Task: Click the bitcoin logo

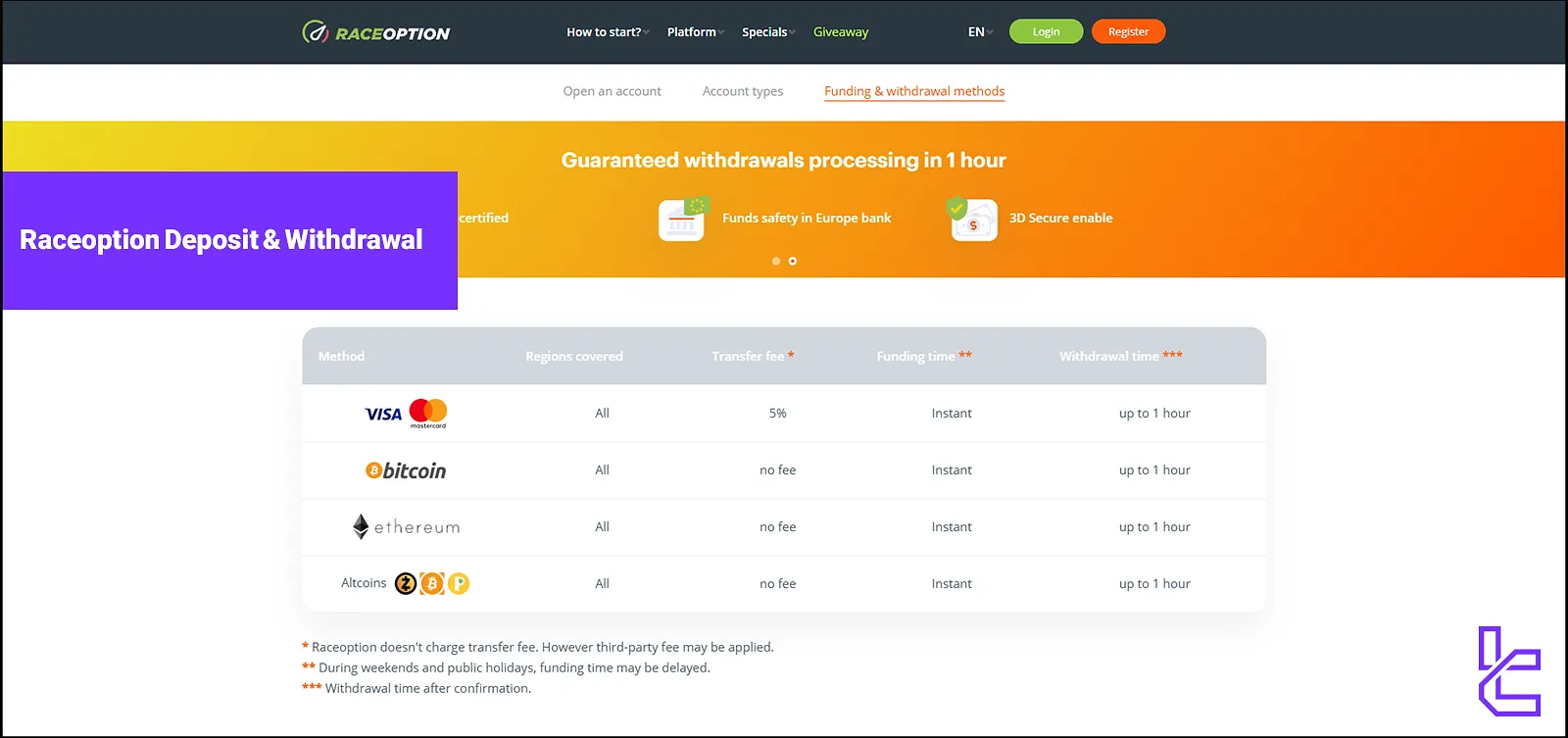Action: coord(406,470)
